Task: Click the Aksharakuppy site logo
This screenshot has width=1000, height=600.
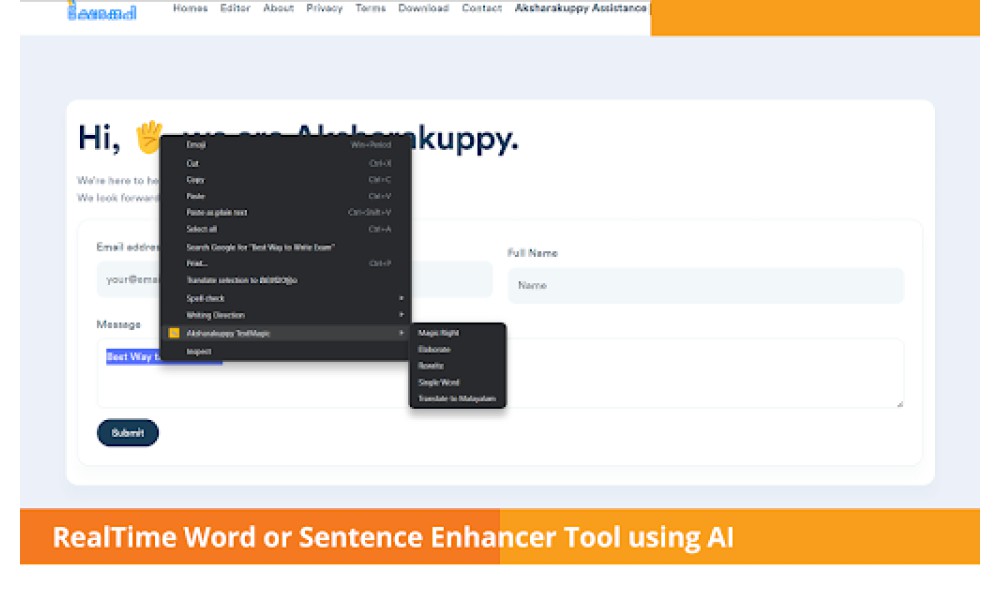Action: (102, 11)
